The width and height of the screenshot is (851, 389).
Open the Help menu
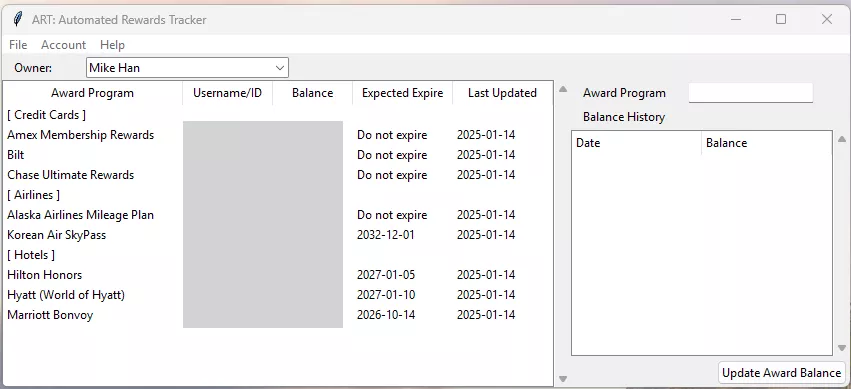(x=112, y=45)
